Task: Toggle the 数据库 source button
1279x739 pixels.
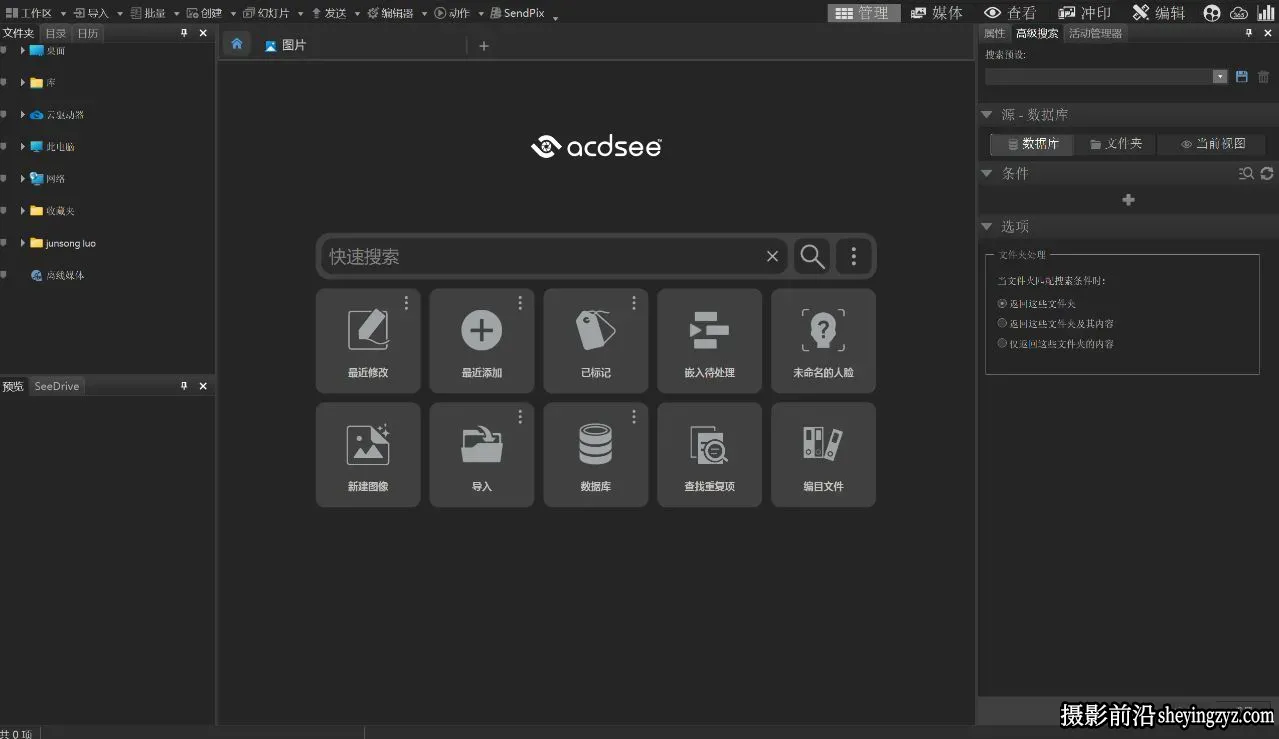Action: (x=1032, y=144)
